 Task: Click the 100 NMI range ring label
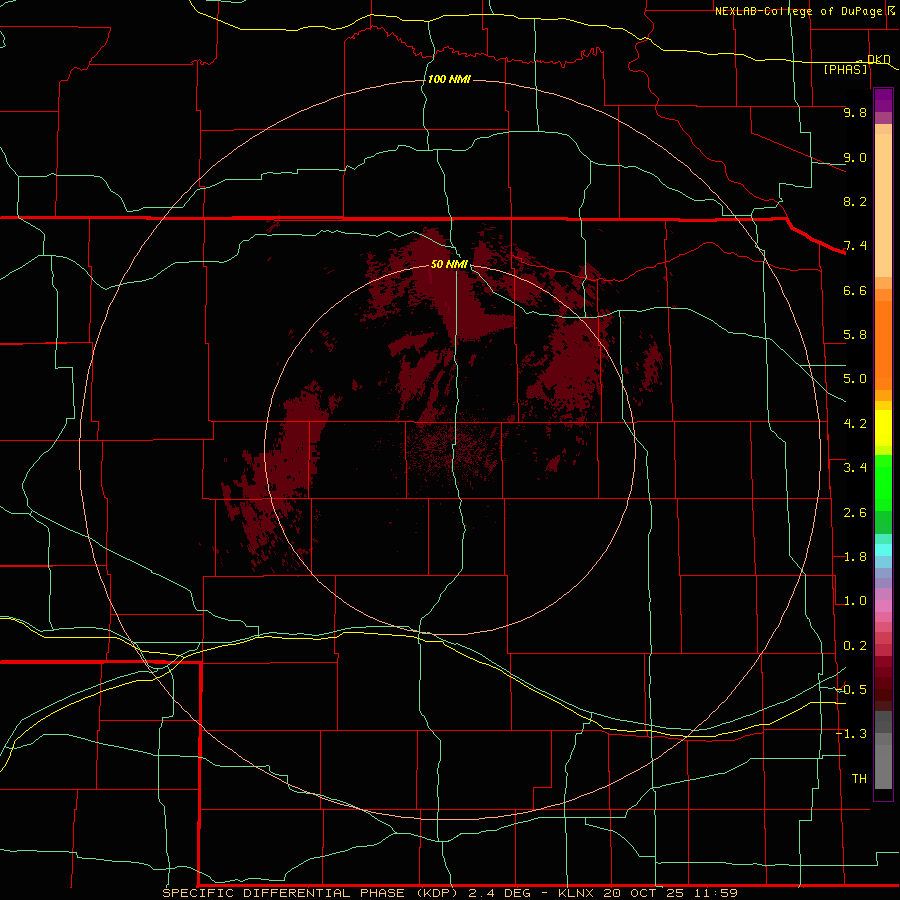[449, 79]
